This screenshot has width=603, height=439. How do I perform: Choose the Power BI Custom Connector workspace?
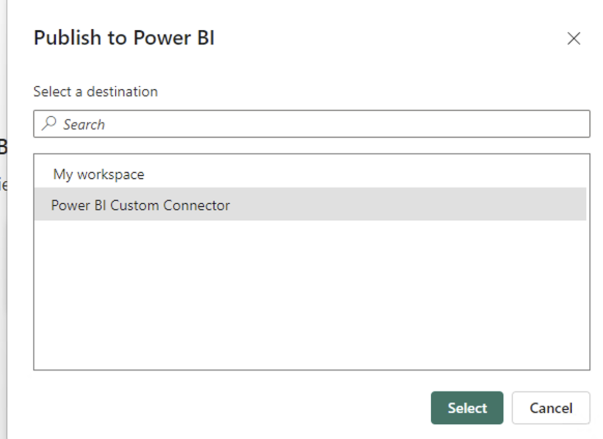(310, 205)
